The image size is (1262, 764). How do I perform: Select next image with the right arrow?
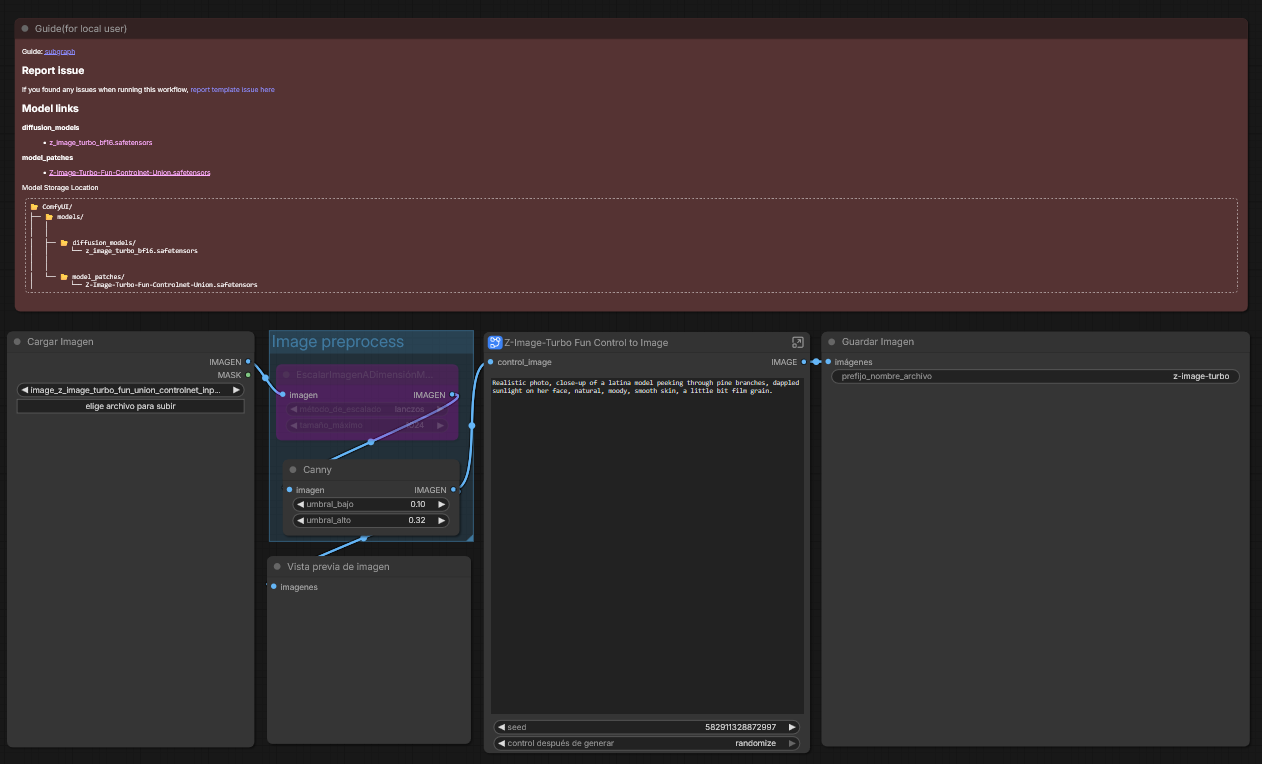[x=236, y=390]
